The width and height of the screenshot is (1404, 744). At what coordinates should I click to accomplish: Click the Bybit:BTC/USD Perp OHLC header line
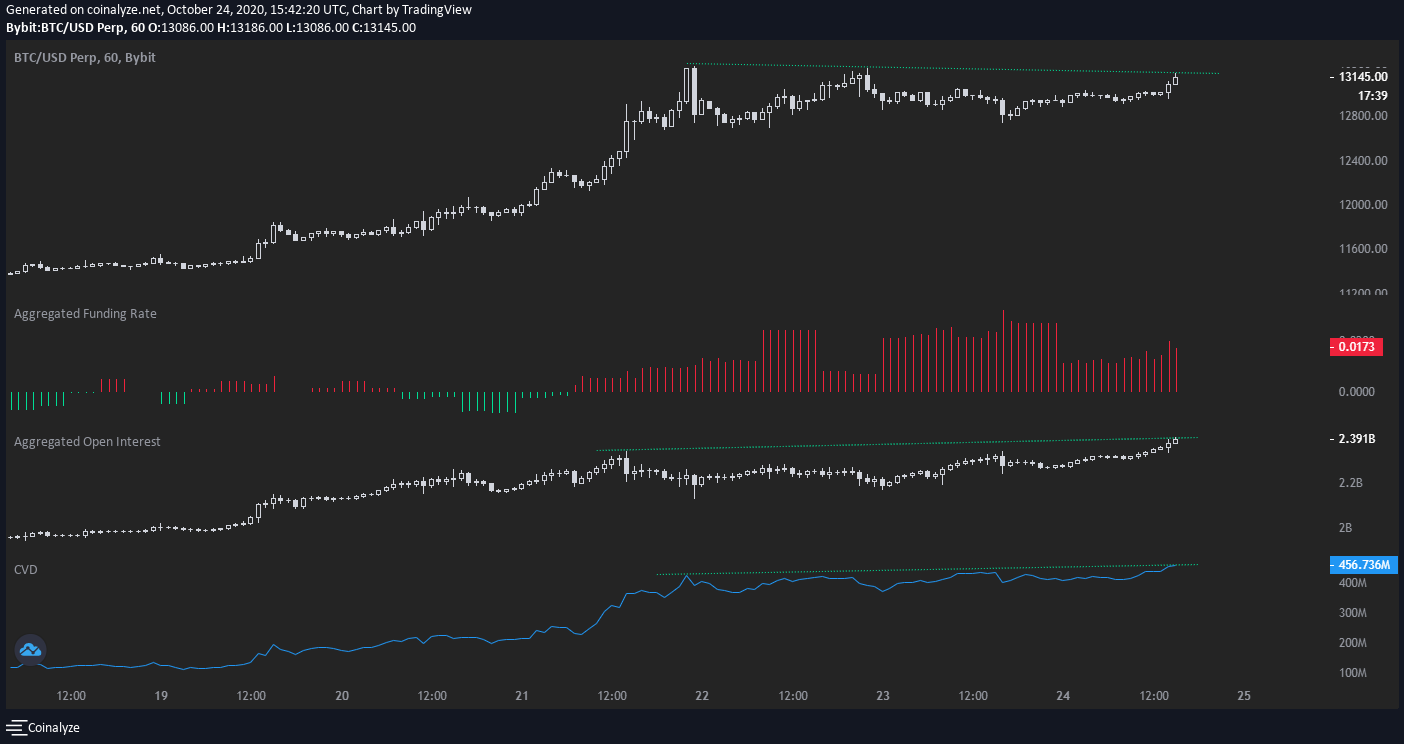(x=210, y=27)
